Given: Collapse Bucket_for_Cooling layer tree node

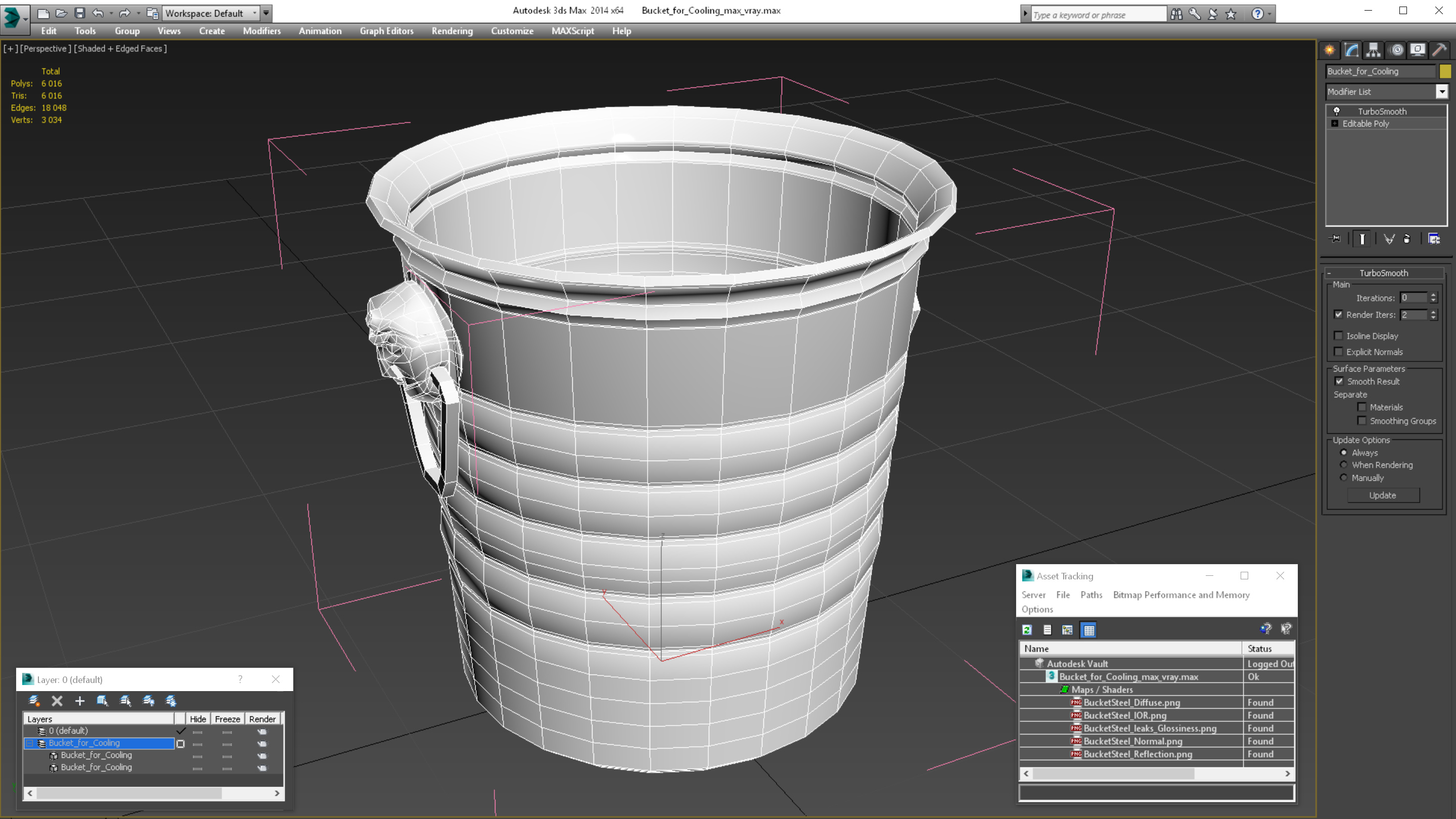Looking at the screenshot, I should tap(29, 743).
